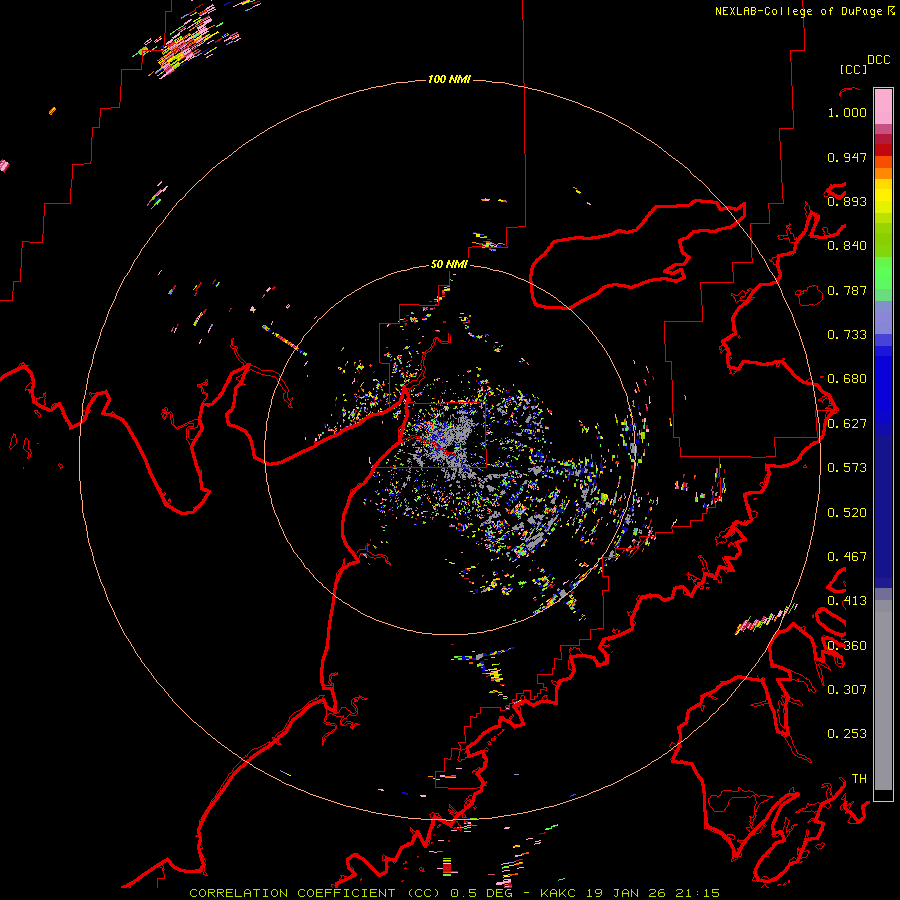Screen dimensions: 900x900
Task: Click the 0.413 legend value
Action: pyautogui.click(x=847, y=601)
